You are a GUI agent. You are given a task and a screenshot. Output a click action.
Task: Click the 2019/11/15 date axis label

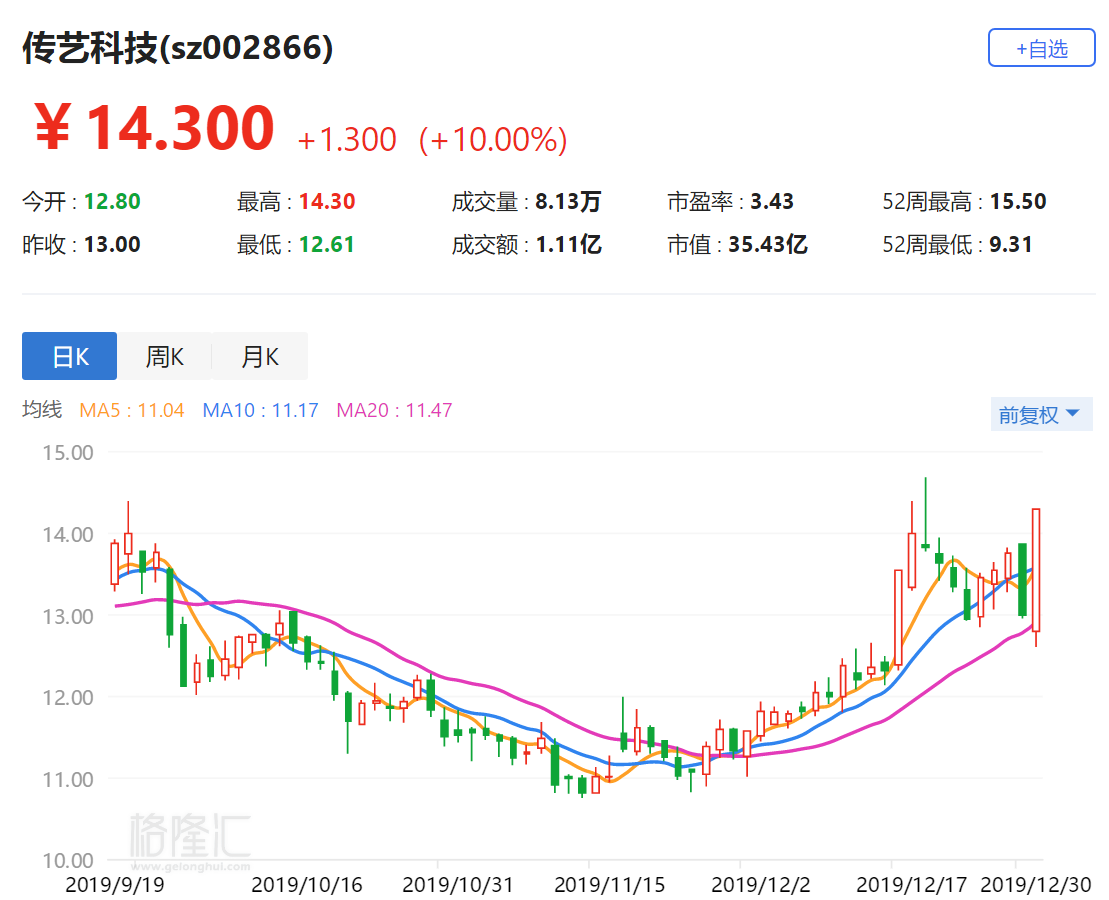click(610, 884)
